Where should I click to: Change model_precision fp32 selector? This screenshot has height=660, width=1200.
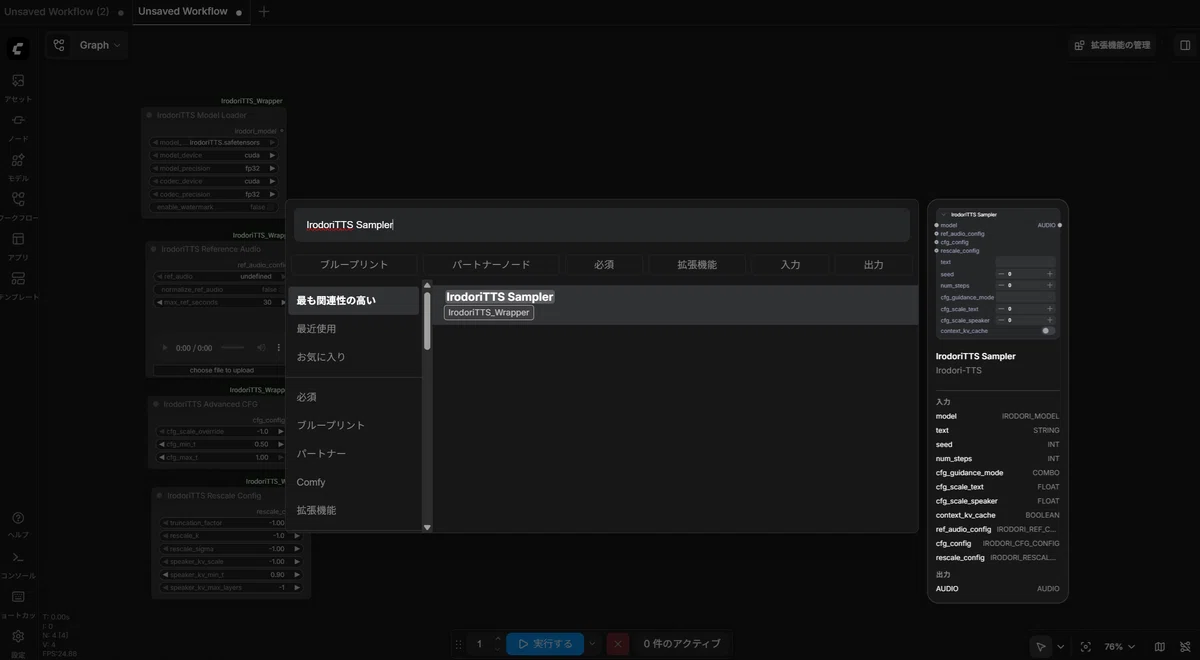pos(214,168)
